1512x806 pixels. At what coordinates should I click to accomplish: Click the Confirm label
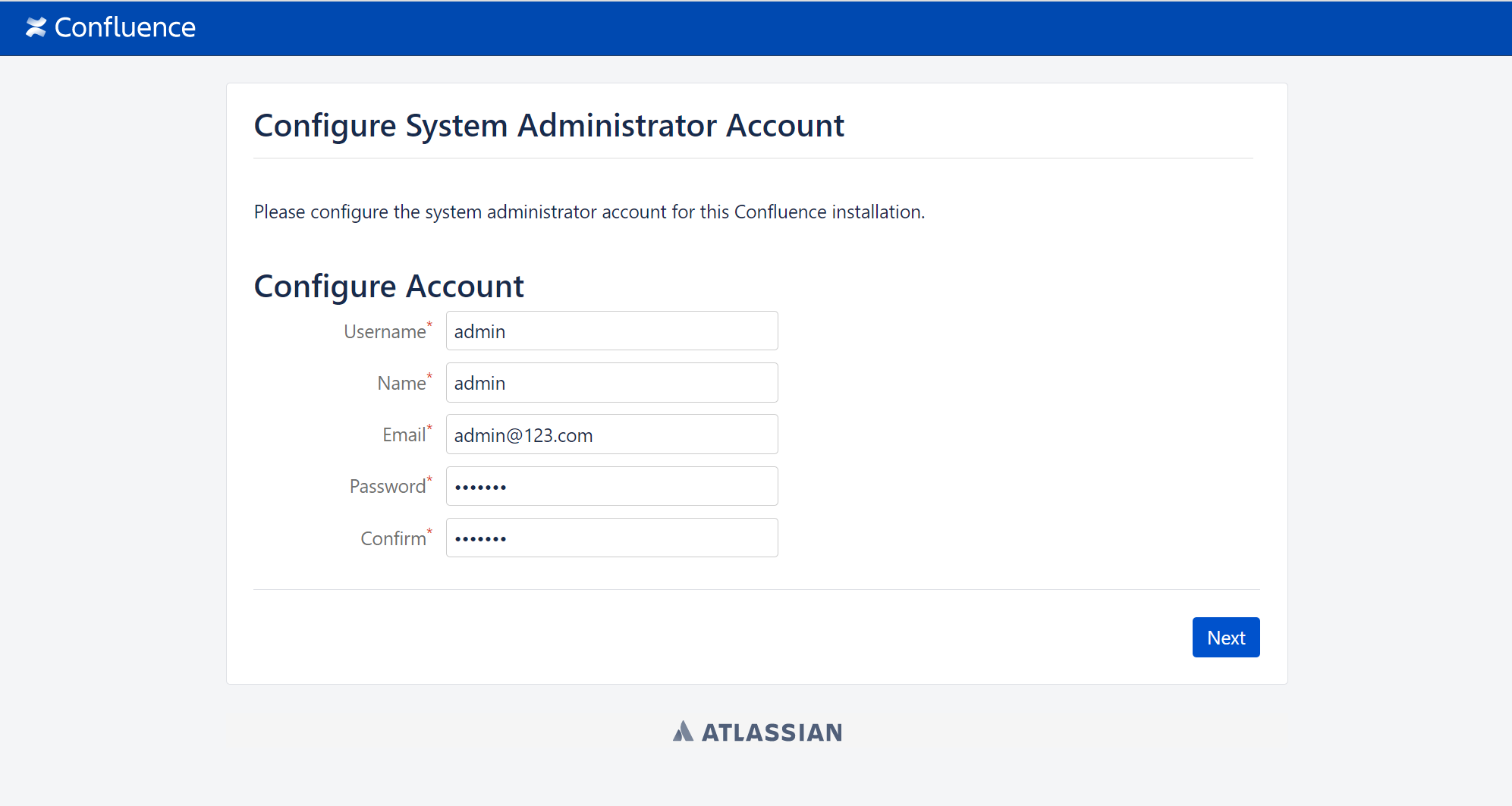[x=393, y=538]
